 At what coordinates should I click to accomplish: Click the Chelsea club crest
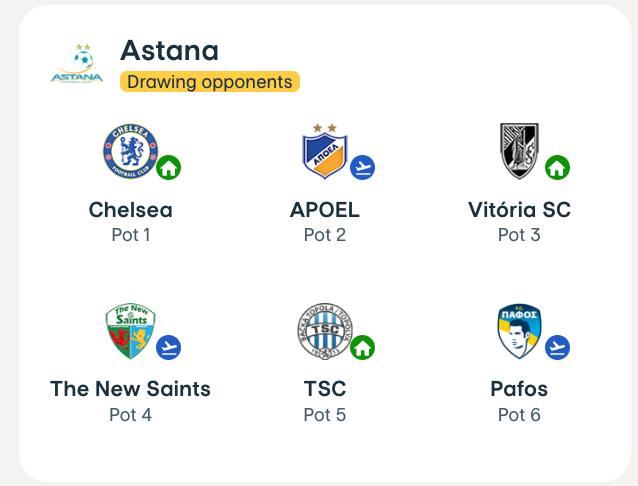130,151
